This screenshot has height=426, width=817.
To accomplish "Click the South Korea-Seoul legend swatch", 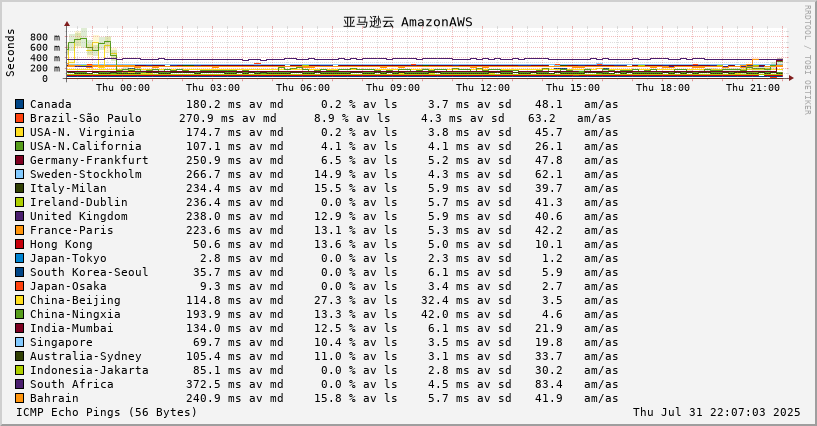I will [x=19, y=272].
